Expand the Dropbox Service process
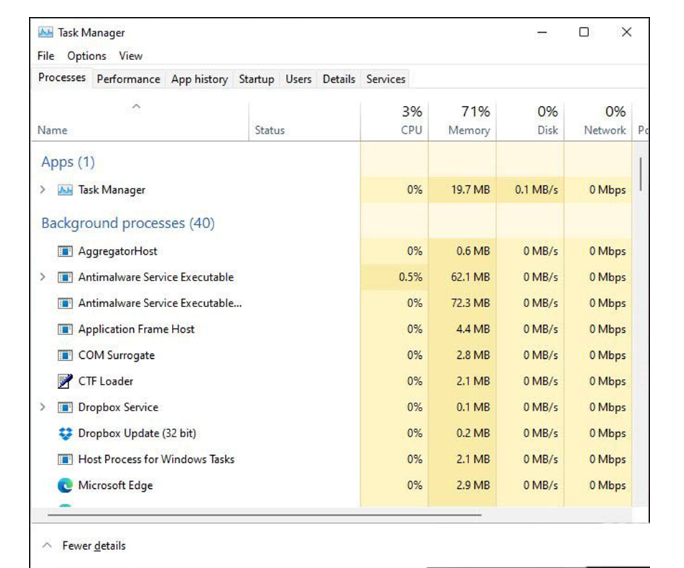This screenshot has width=684, height=568. pos(42,408)
